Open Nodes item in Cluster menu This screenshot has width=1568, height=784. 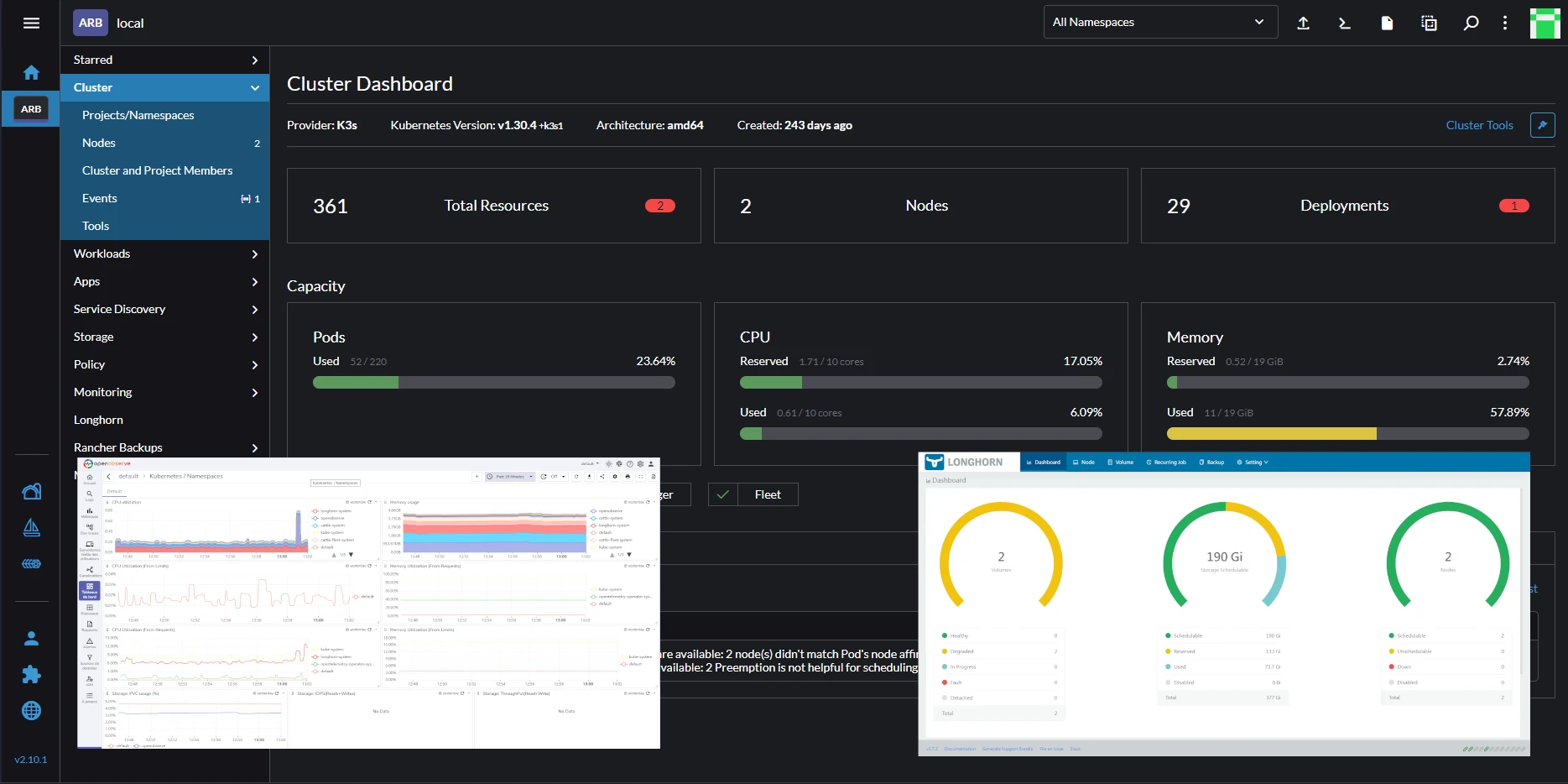pyautogui.click(x=165, y=143)
